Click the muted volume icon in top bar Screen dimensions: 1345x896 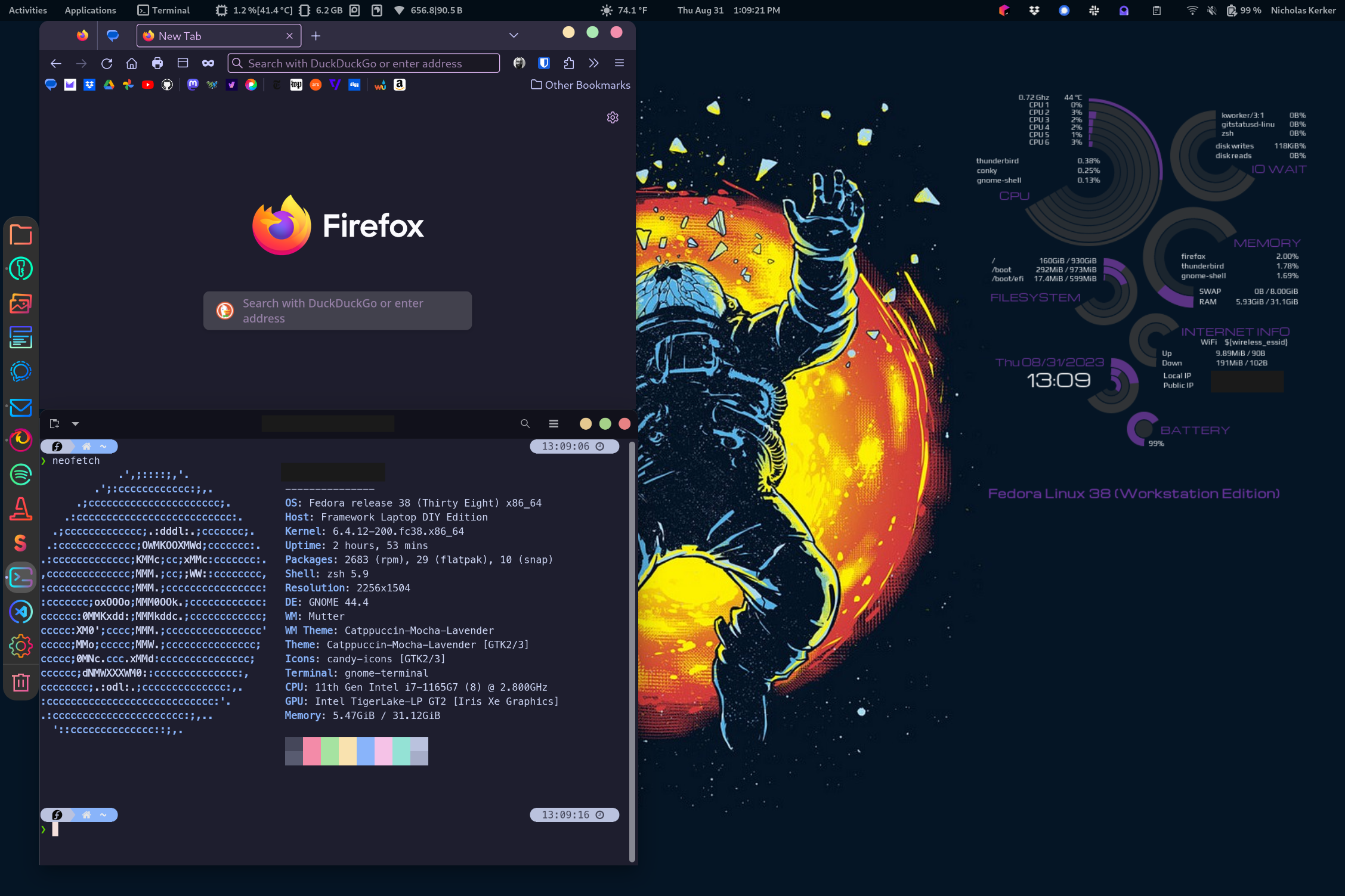tap(1211, 10)
